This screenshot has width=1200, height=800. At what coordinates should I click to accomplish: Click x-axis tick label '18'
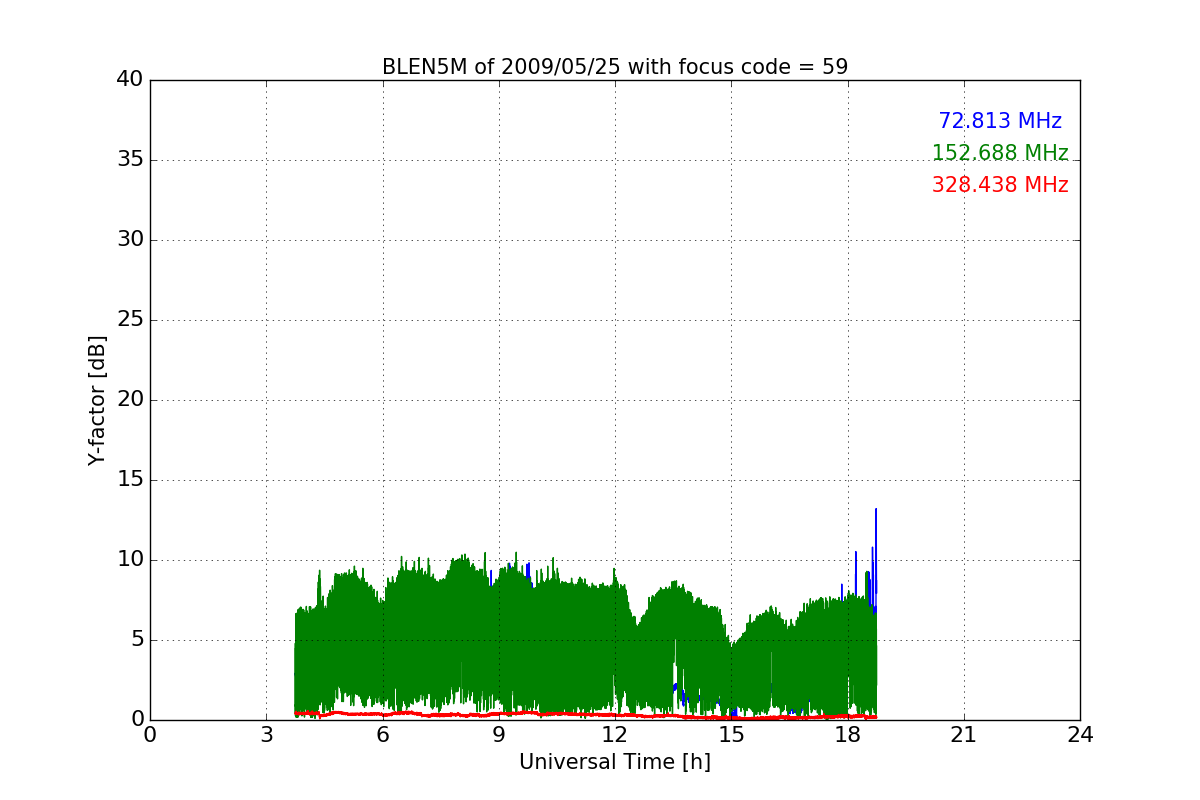click(848, 735)
